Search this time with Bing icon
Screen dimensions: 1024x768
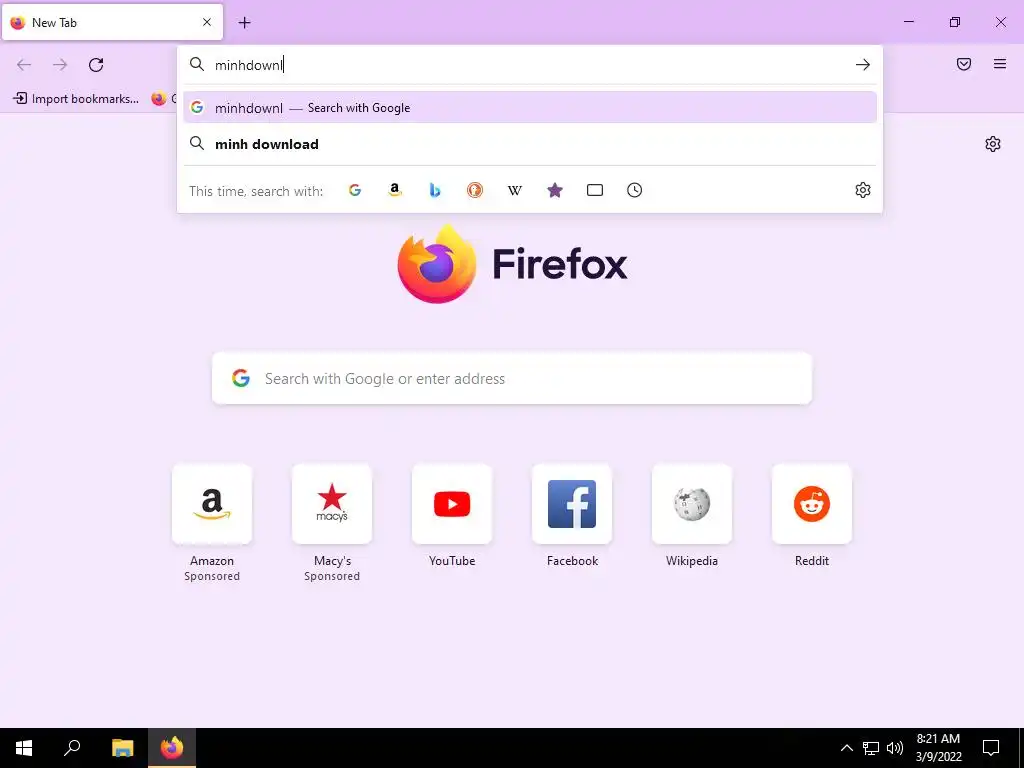(435, 190)
